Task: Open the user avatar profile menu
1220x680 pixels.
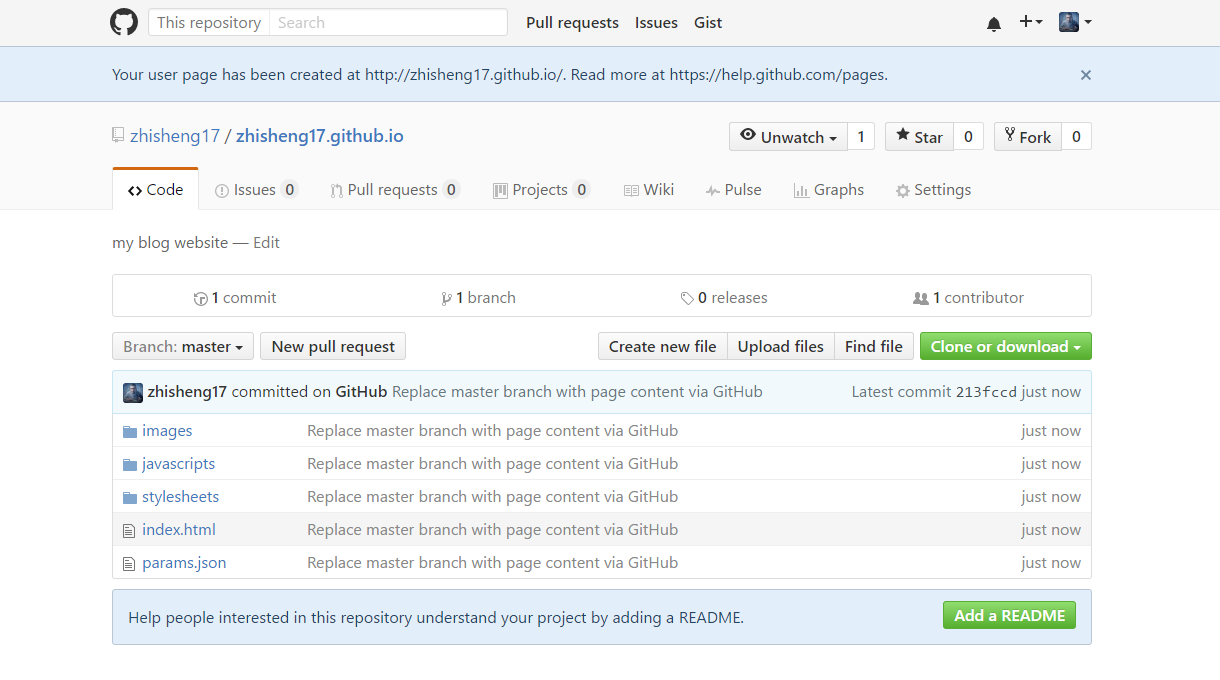Action: click(x=1075, y=22)
